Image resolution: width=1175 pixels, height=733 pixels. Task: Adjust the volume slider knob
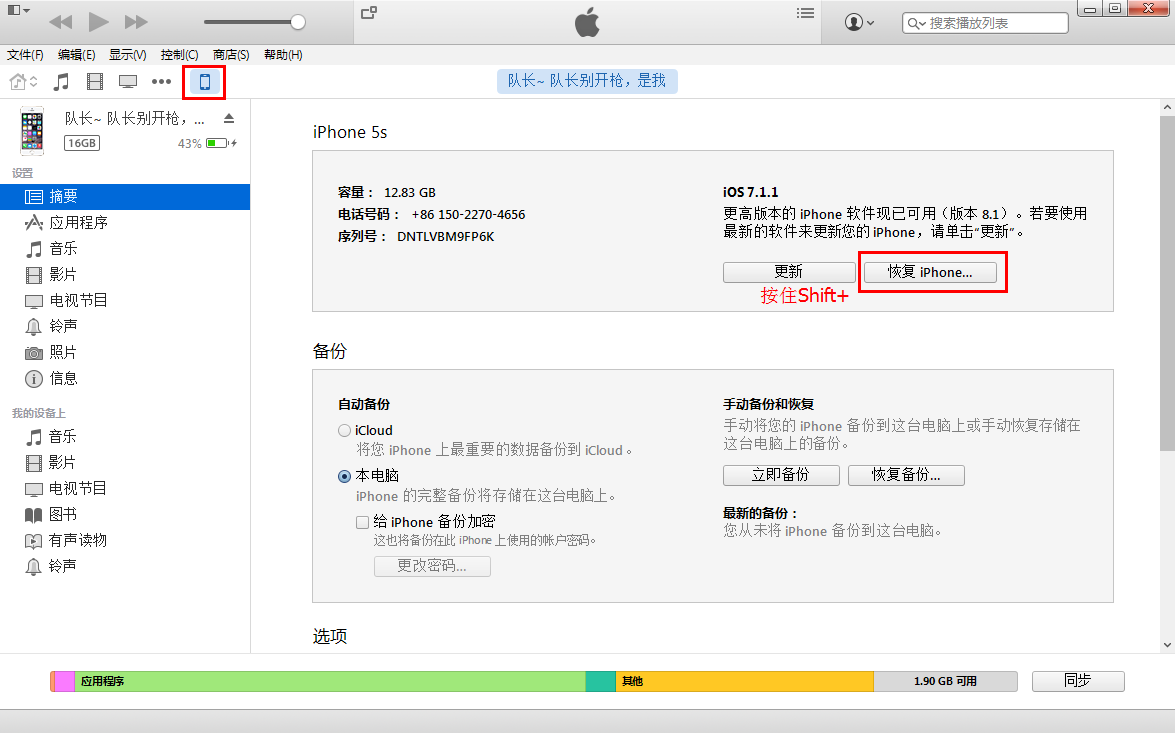click(297, 22)
